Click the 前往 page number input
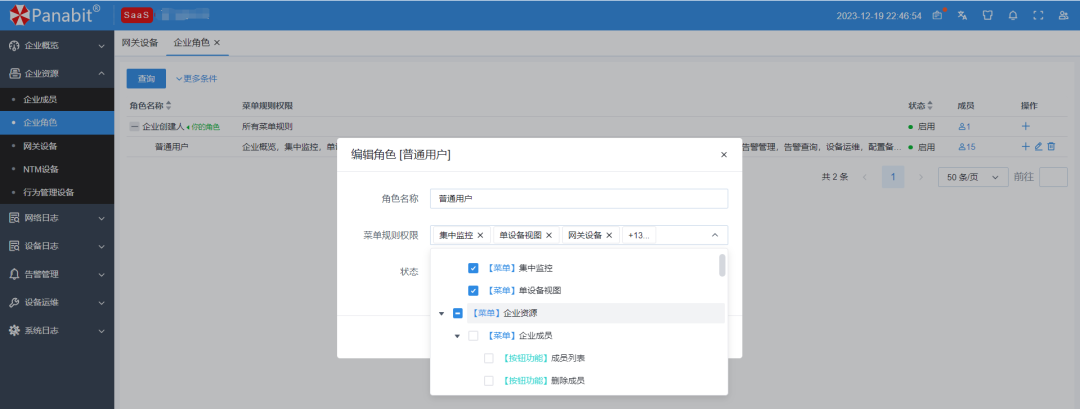 point(1052,177)
